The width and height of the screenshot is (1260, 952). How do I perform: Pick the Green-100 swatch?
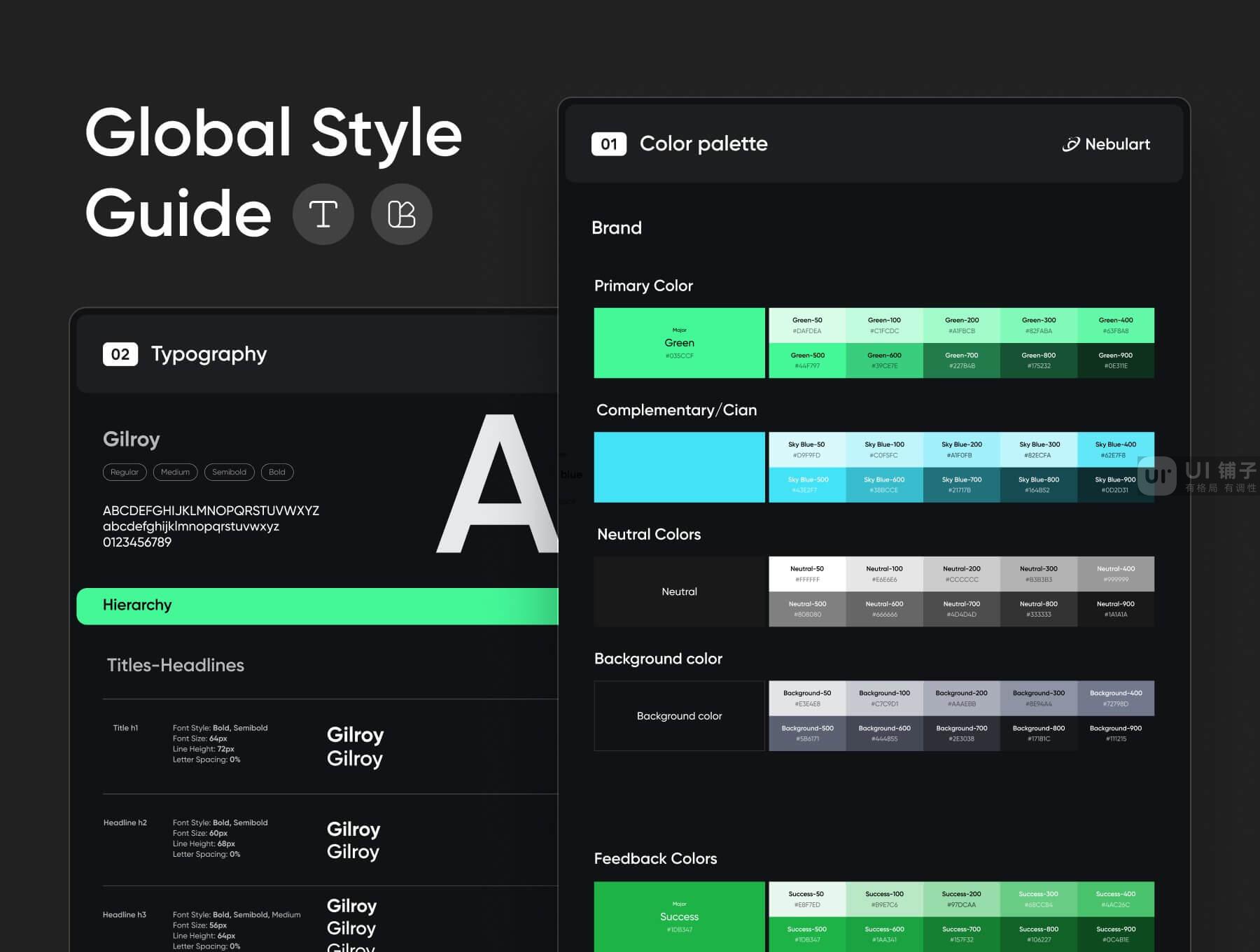coord(885,325)
